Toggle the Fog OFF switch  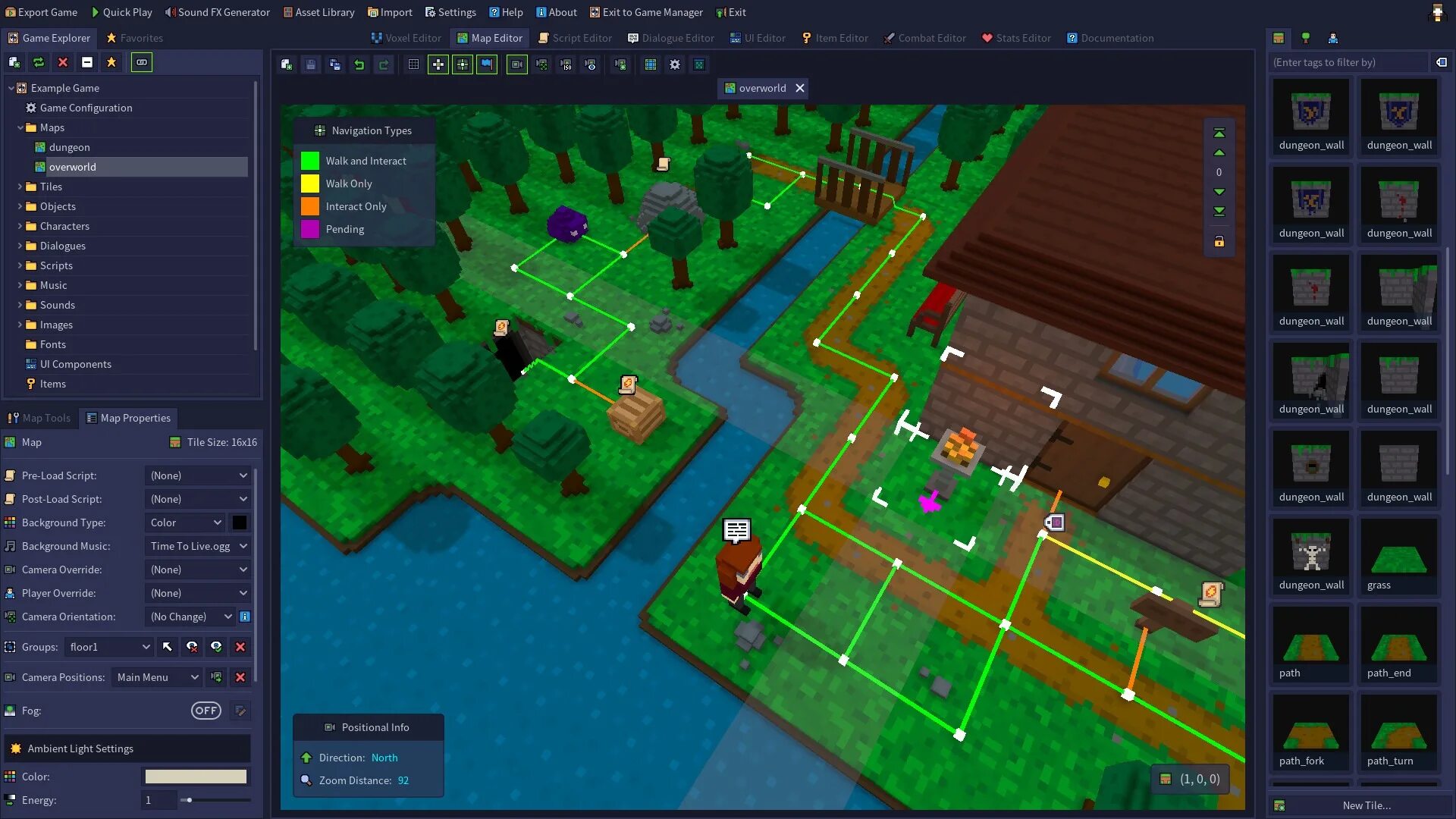[x=205, y=710]
